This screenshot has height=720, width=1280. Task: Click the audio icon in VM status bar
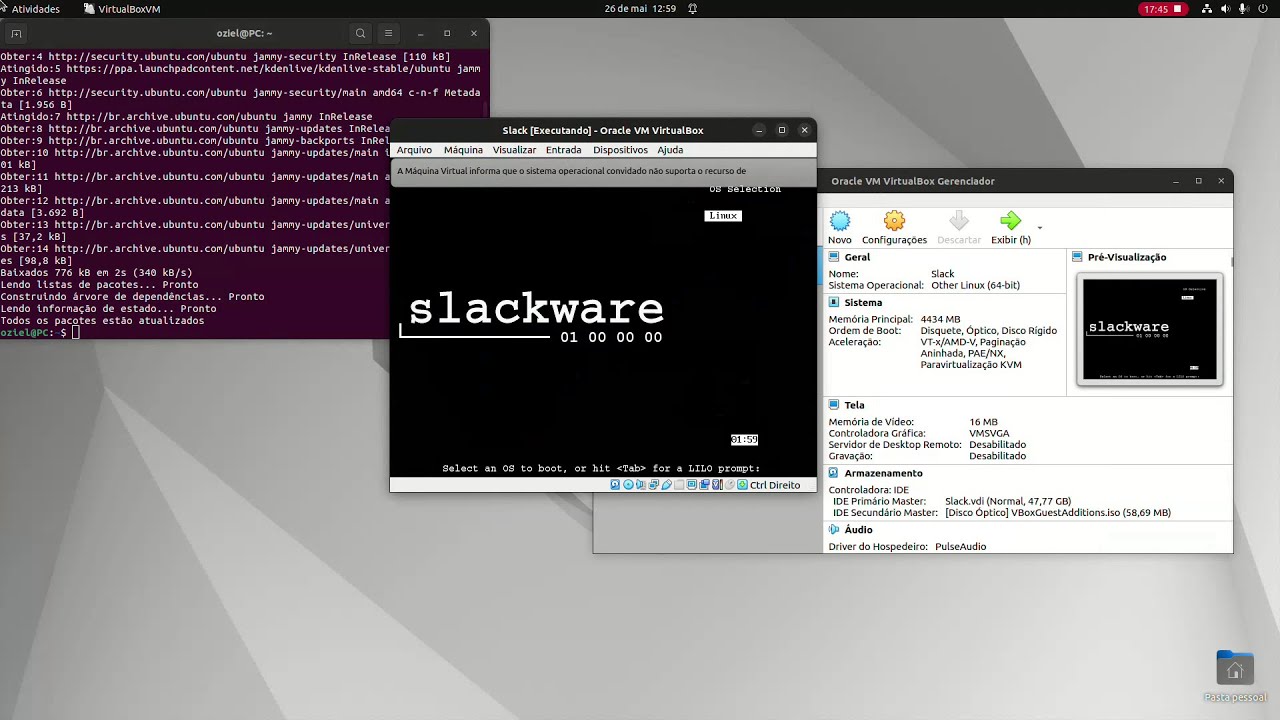tap(641, 485)
